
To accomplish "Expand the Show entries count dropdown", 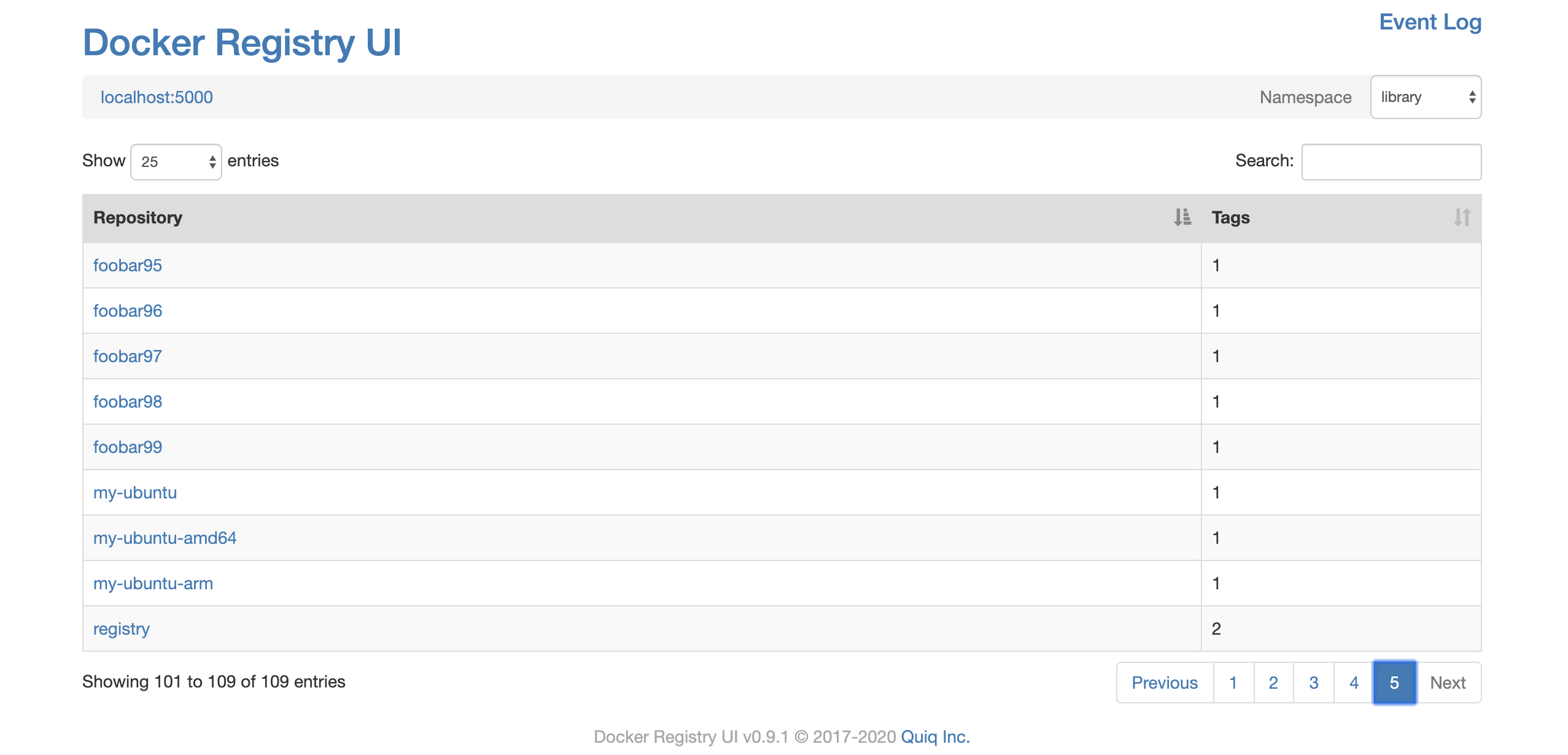I will (176, 161).
